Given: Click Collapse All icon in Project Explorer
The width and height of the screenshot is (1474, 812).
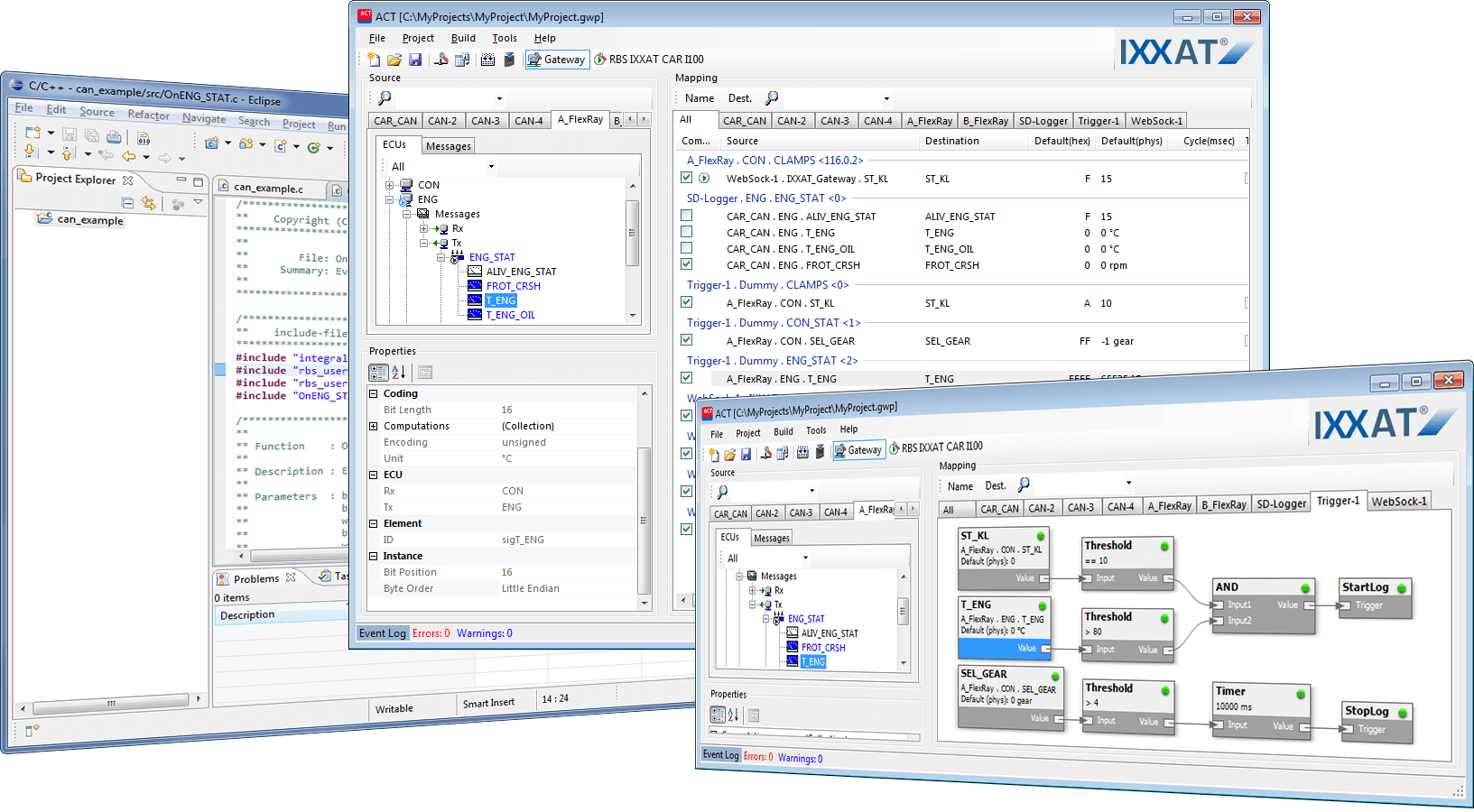Looking at the screenshot, I should [x=127, y=203].
